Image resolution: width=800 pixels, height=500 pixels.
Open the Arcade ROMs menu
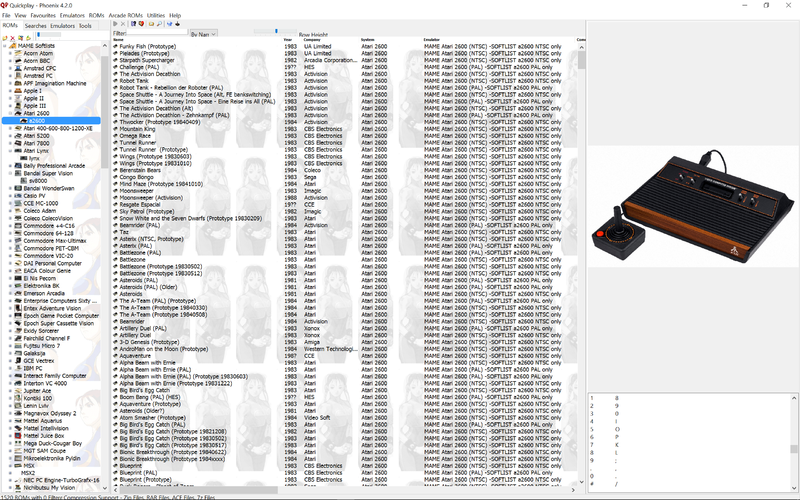point(126,15)
